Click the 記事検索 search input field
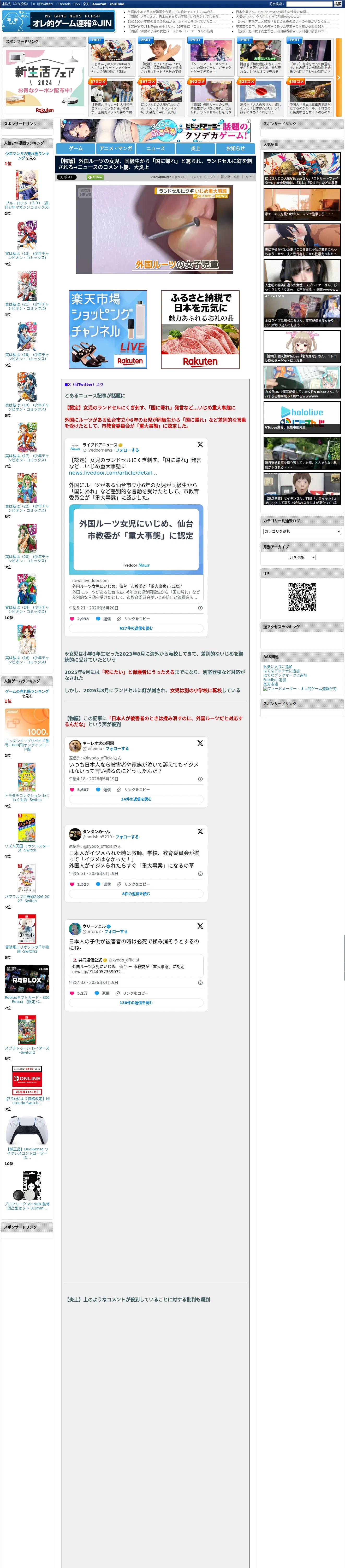The height and width of the screenshot is (1568, 345). pos(309,4)
